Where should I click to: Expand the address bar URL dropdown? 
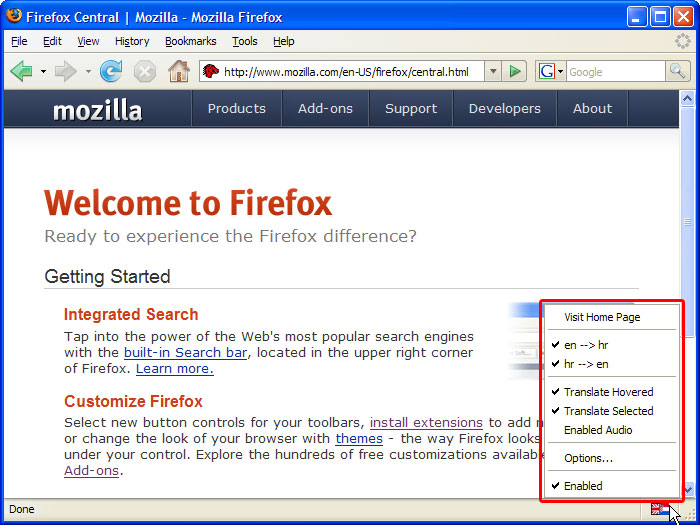pos(493,71)
